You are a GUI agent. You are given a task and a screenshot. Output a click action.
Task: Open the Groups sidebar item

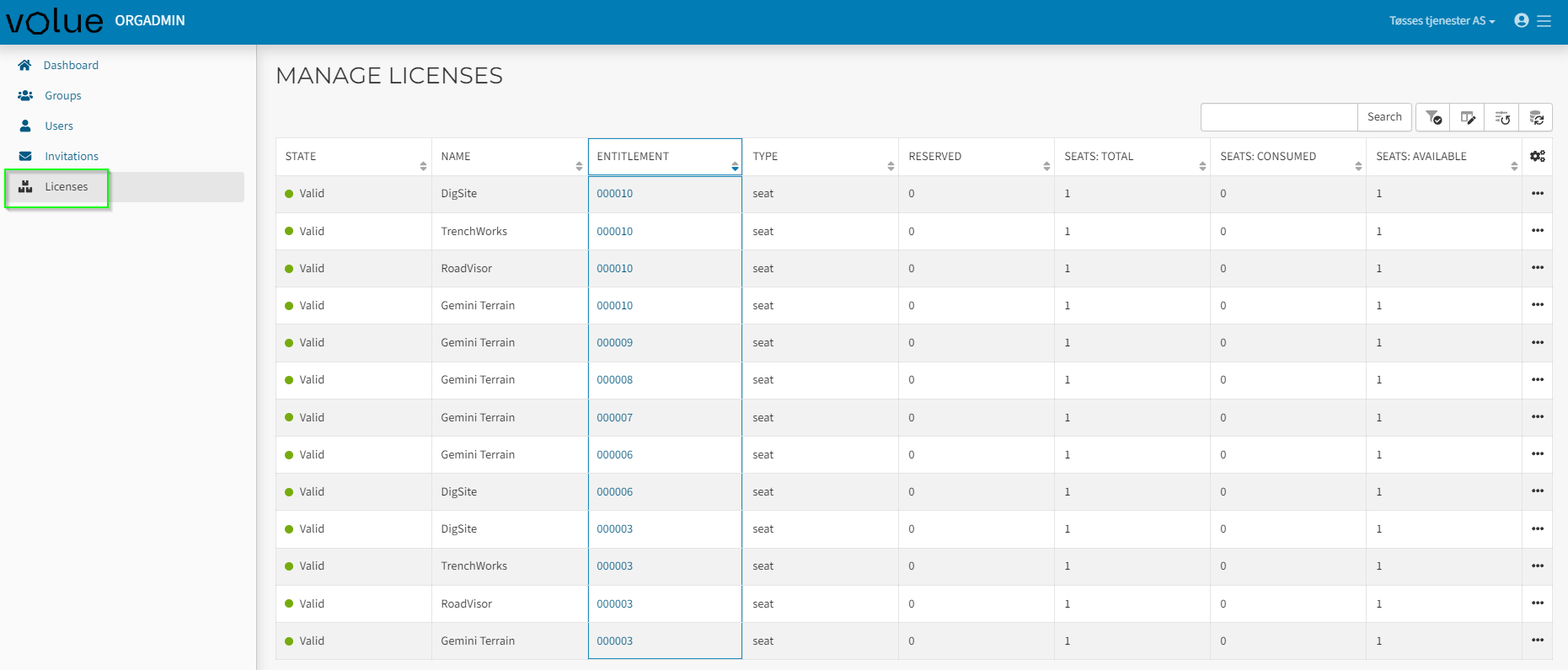pos(63,96)
